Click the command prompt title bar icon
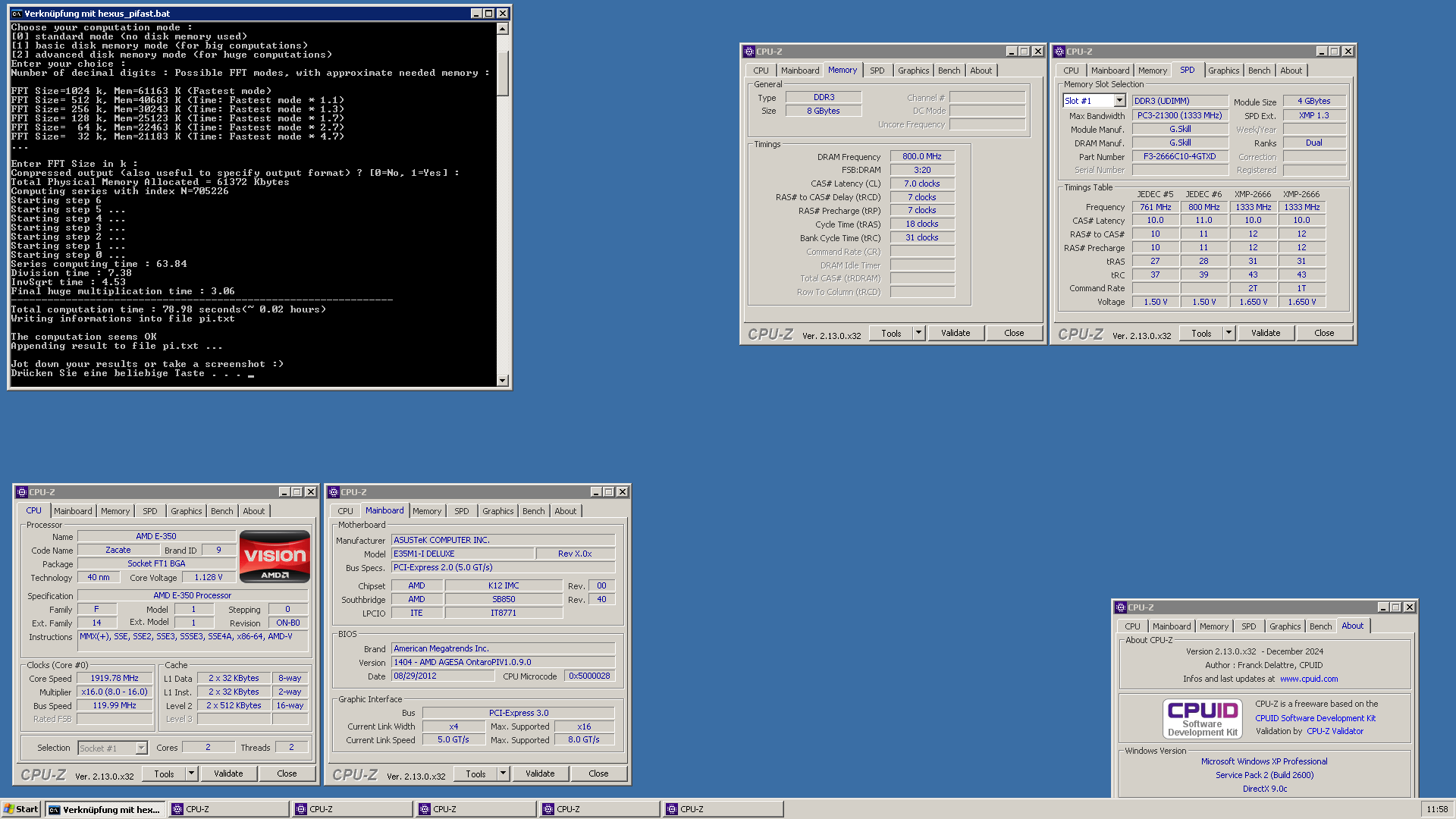 [x=17, y=14]
